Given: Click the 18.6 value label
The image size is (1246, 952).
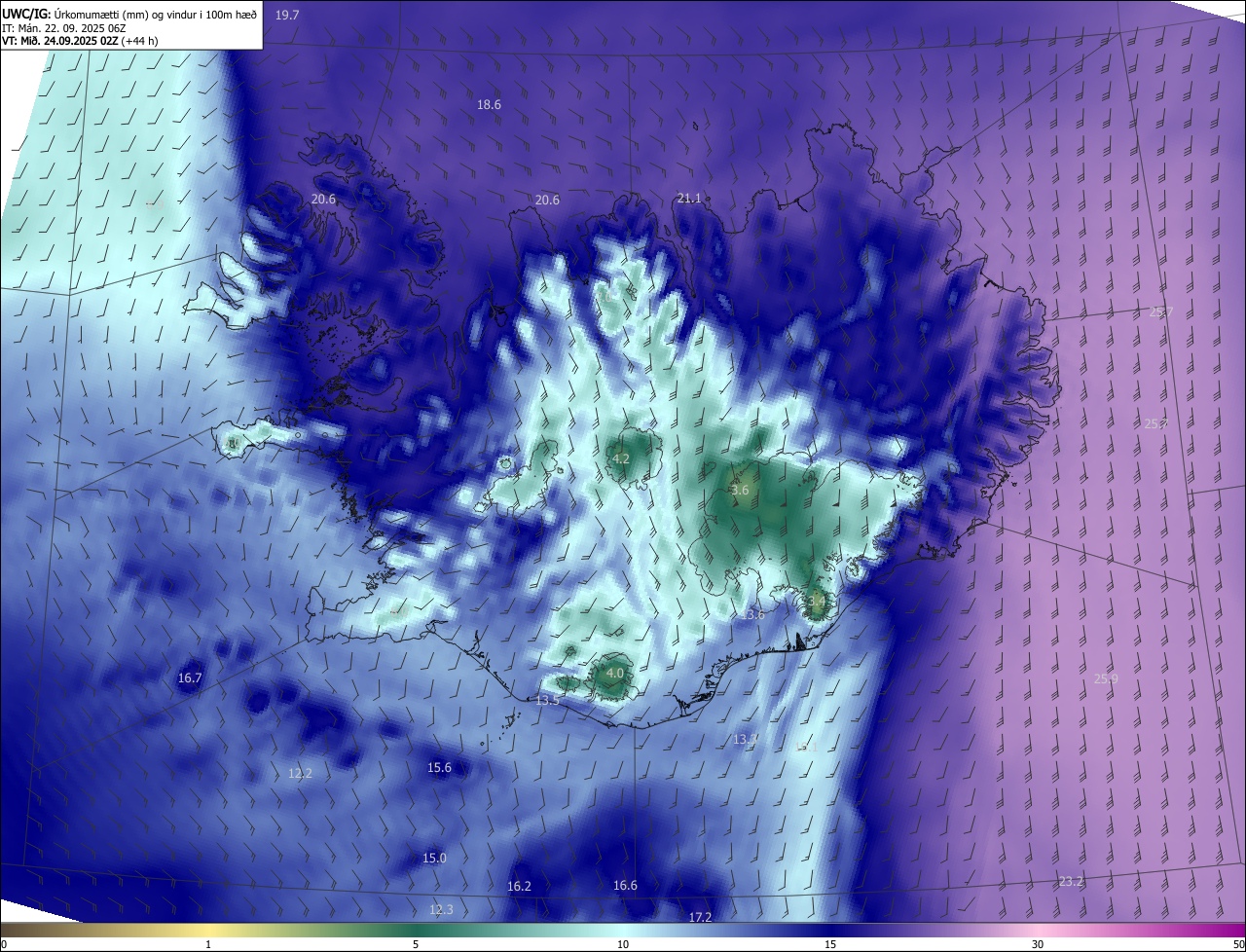Looking at the screenshot, I should pos(489,104).
